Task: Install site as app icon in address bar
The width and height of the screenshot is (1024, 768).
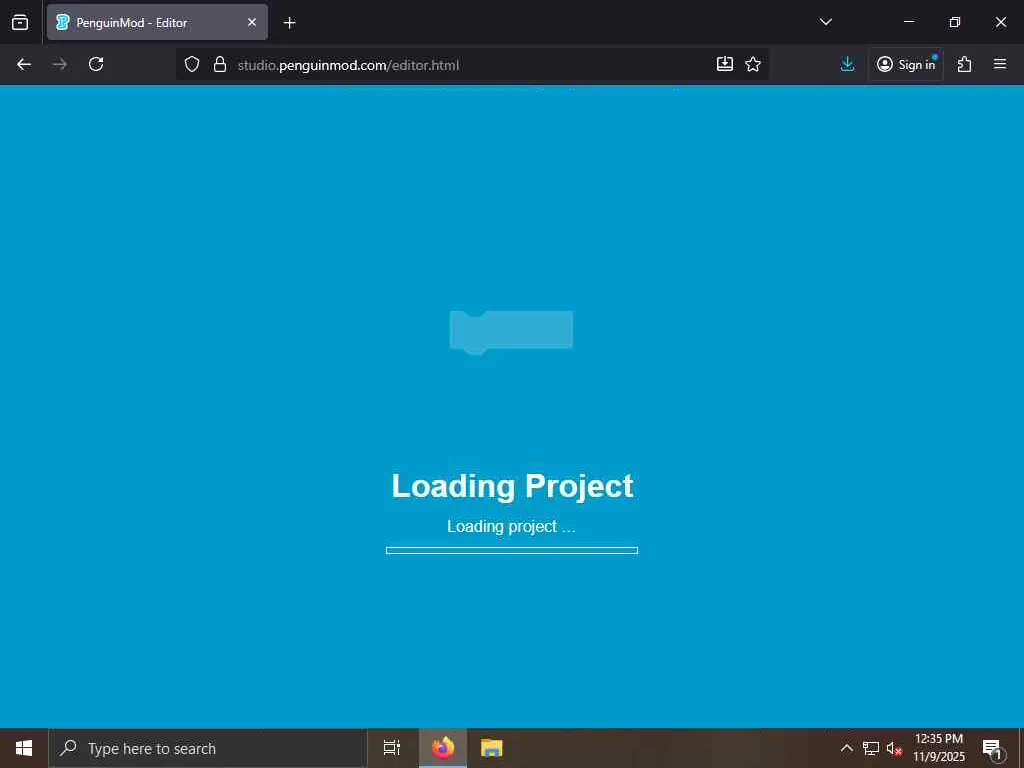Action: [724, 64]
